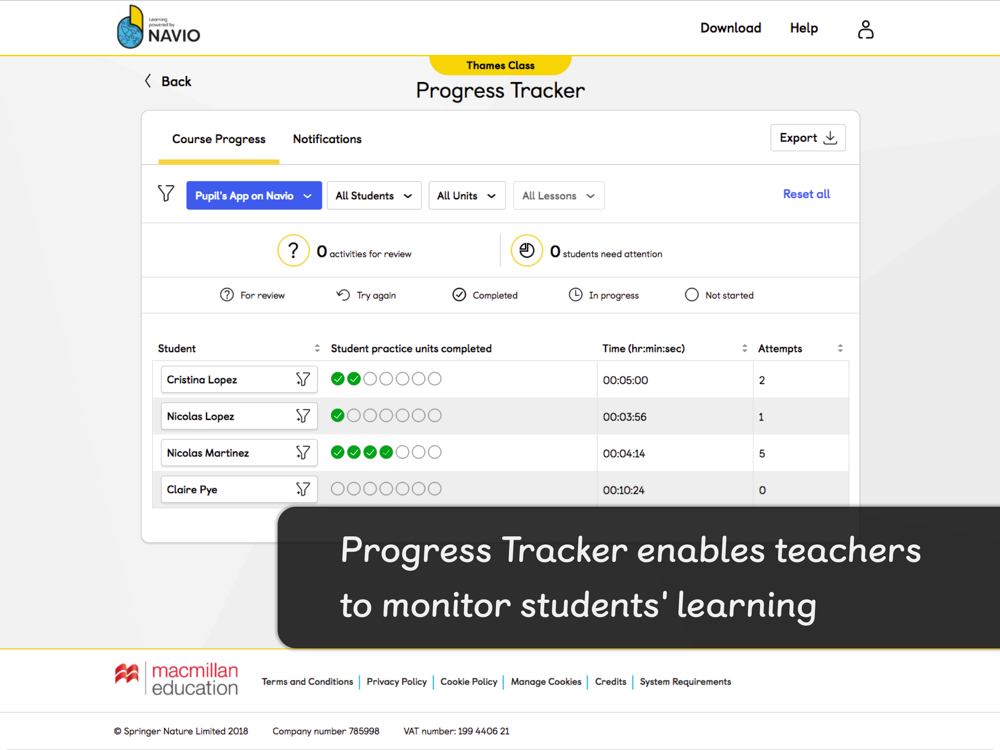
Task: Open the All Units dropdown
Action: [x=466, y=196]
